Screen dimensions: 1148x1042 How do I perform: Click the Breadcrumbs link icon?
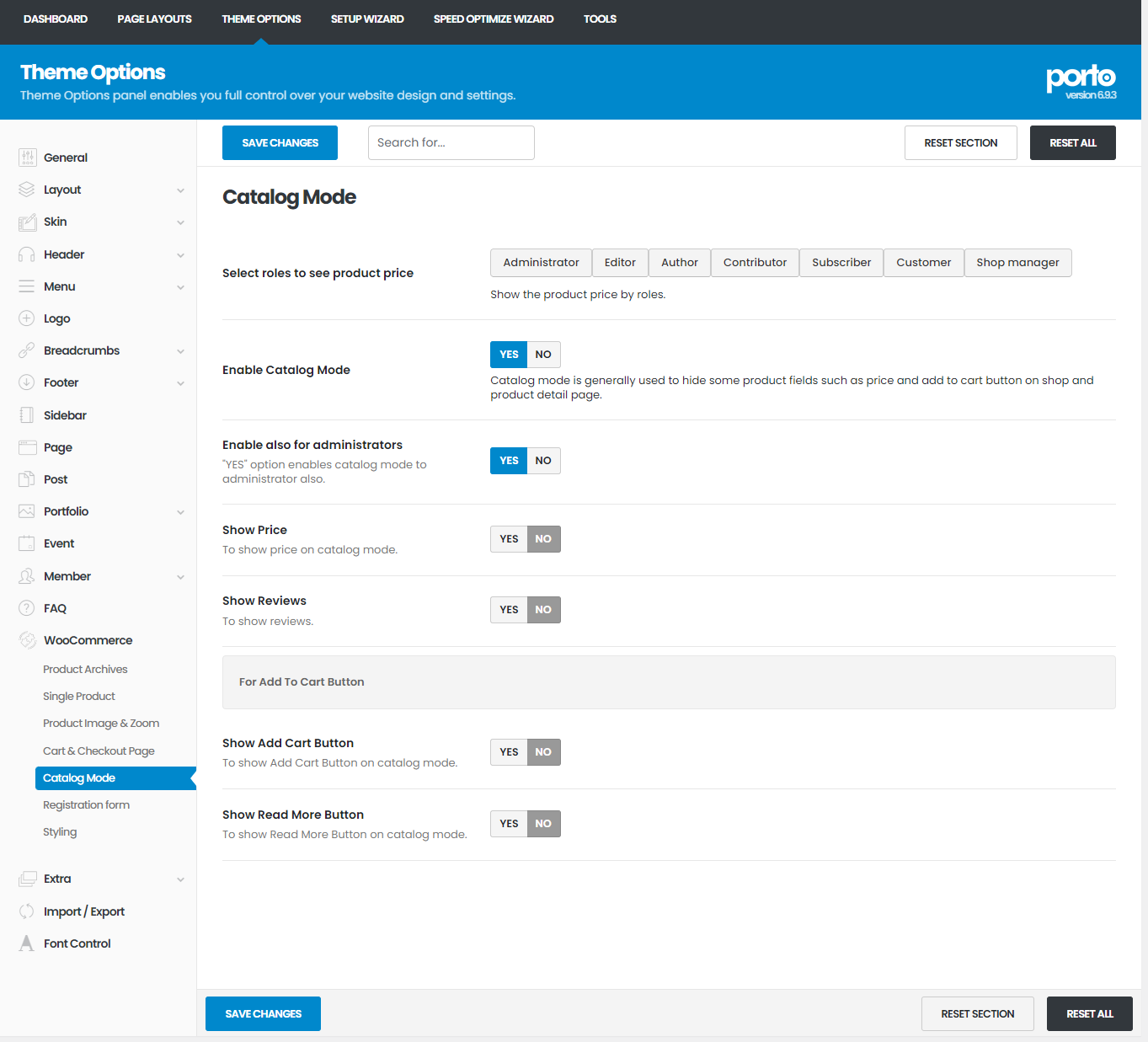point(27,350)
